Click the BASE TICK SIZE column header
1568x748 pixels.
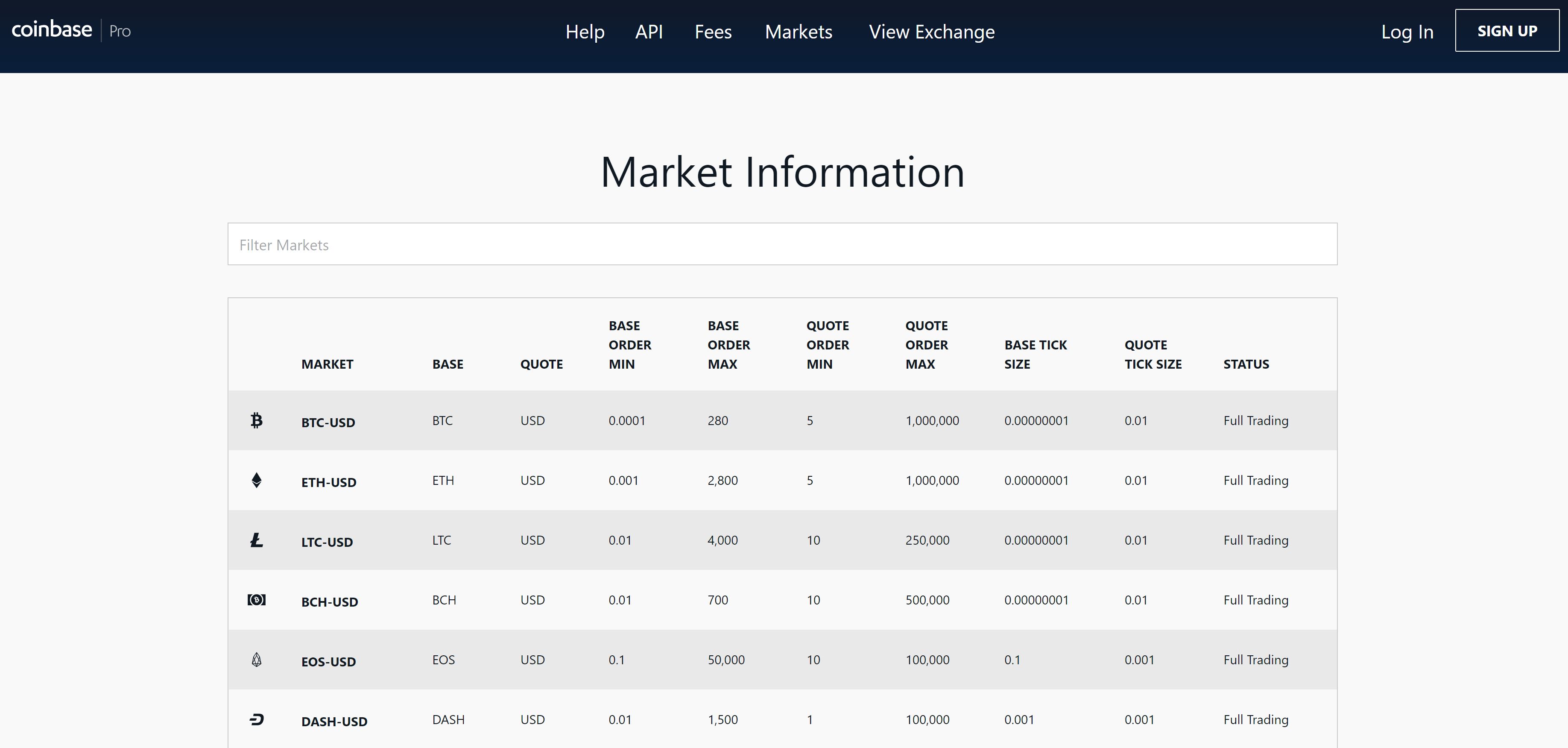(x=1036, y=355)
